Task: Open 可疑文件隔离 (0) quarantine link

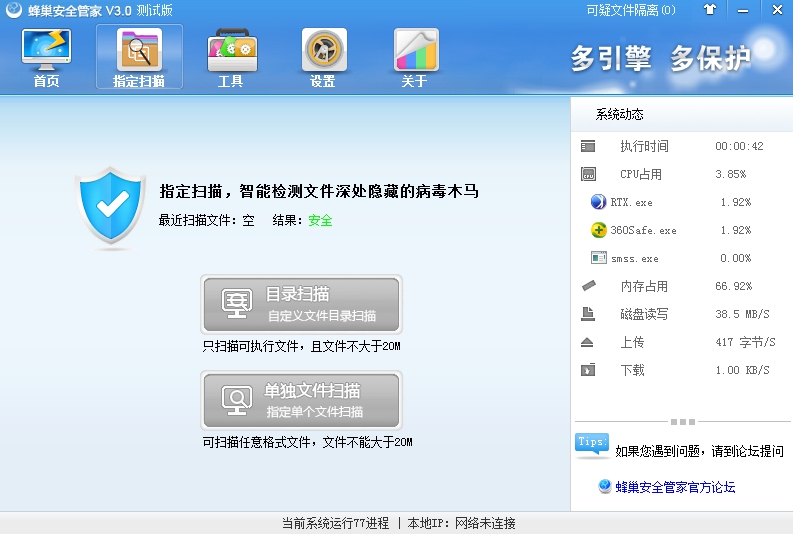Action: (x=631, y=10)
